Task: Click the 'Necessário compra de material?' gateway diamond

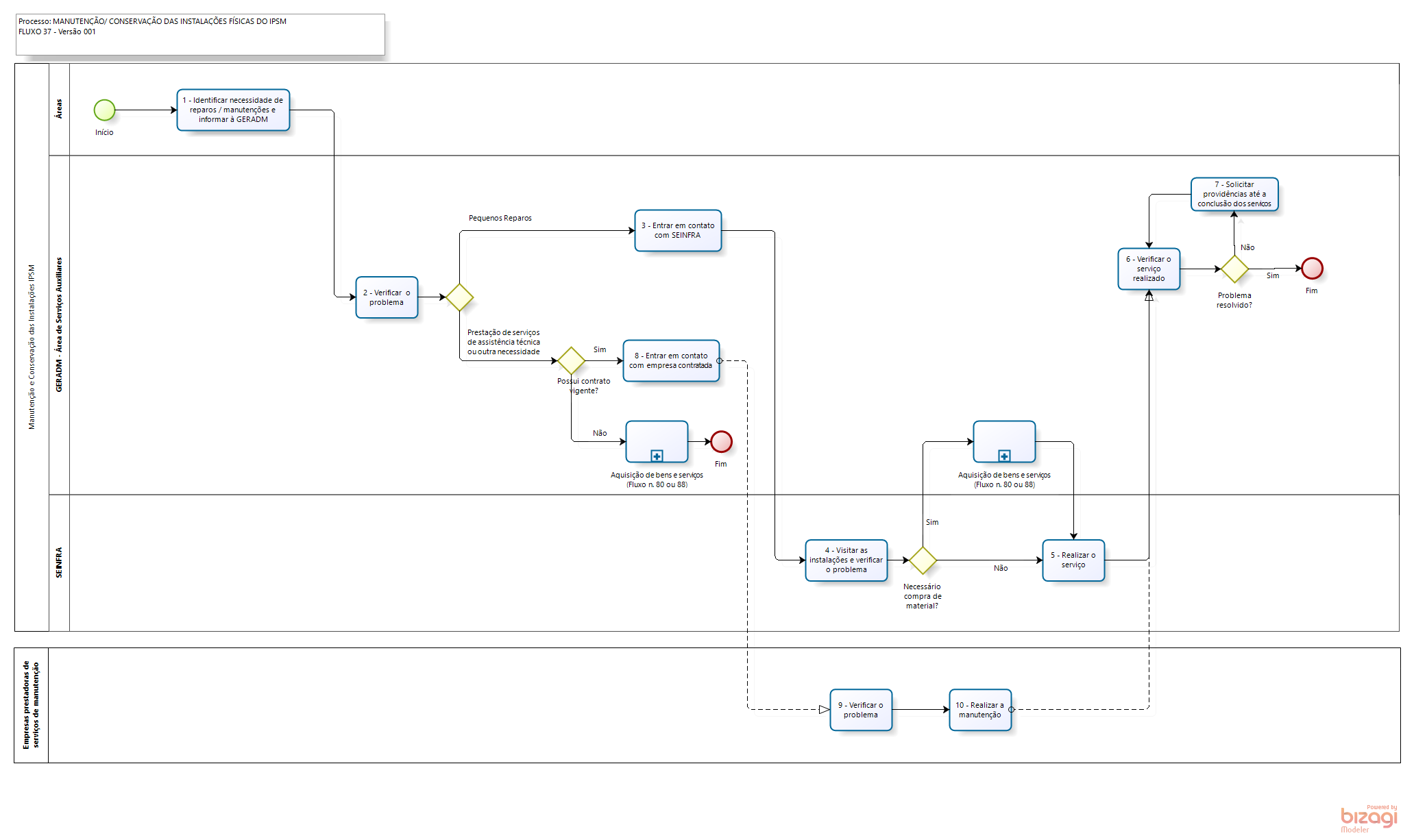Action: click(x=923, y=560)
